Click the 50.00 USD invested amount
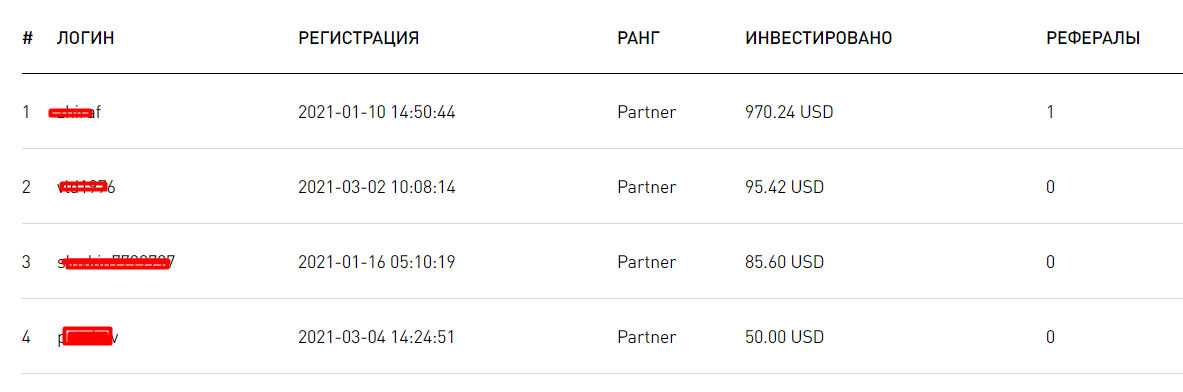This screenshot has width=1183, height=392. [785, 337]
